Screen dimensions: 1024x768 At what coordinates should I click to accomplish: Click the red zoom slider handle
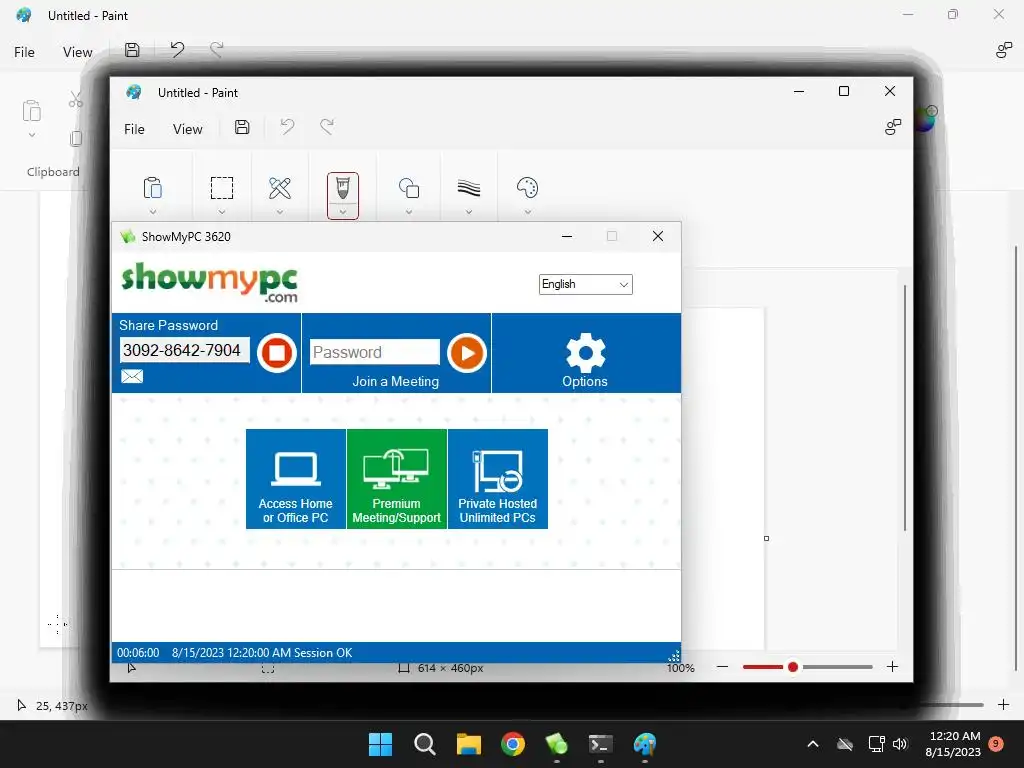point(793,667)
